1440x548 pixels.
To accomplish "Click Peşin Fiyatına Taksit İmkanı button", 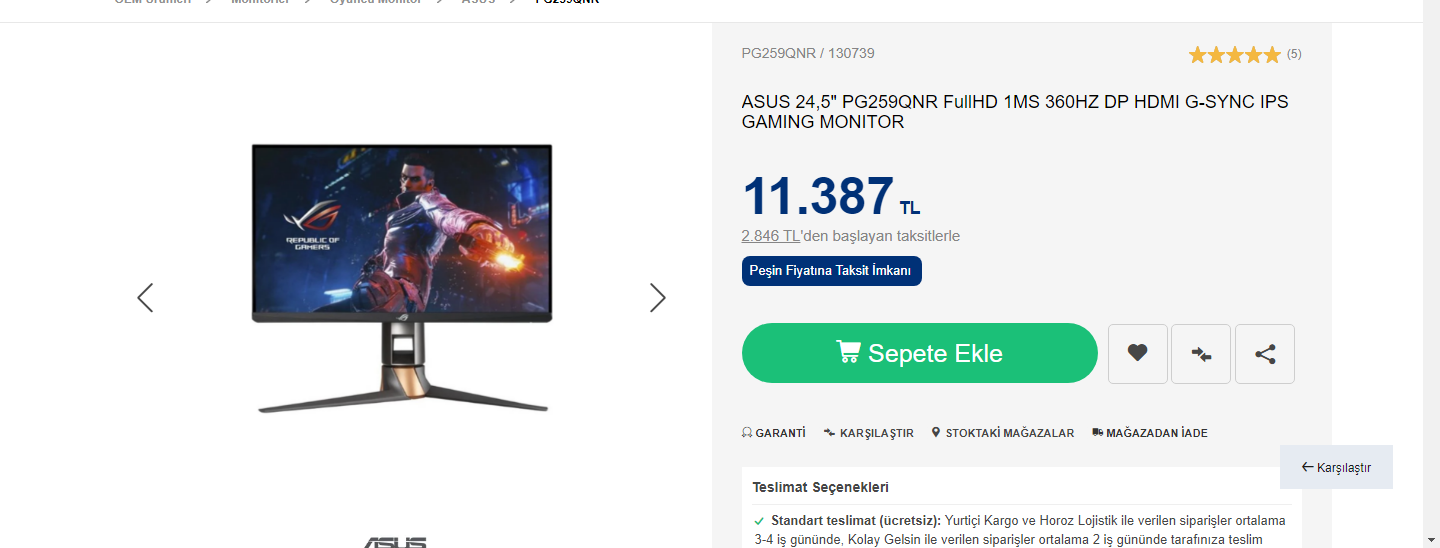I will click(x=831, y=271).
